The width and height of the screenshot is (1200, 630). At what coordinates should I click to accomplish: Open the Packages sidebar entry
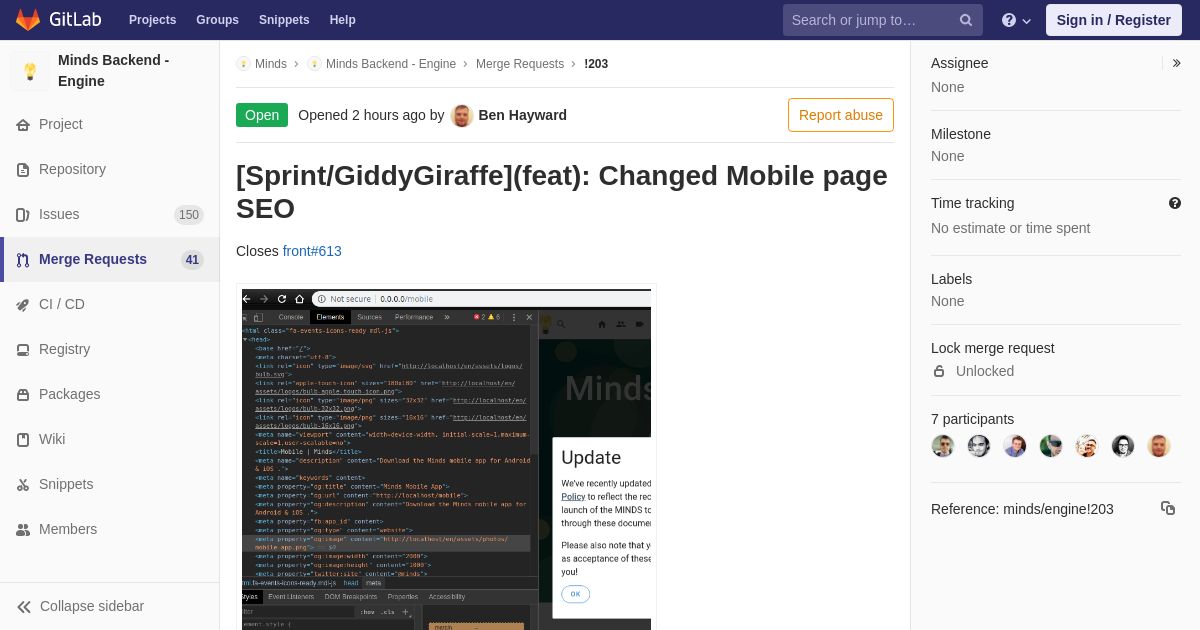point(110,394)
